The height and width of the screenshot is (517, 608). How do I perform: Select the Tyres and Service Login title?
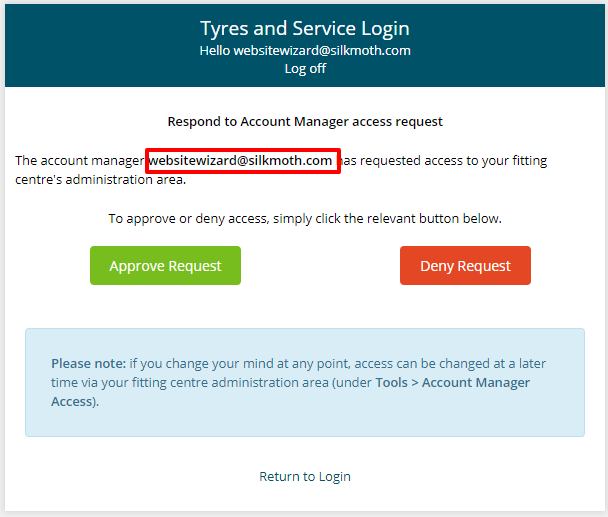point(305,29)
